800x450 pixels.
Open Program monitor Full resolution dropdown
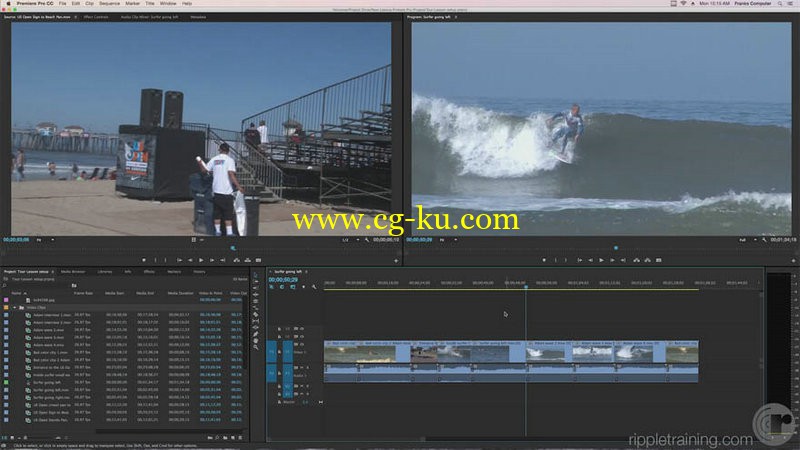[x=748, y=240]
